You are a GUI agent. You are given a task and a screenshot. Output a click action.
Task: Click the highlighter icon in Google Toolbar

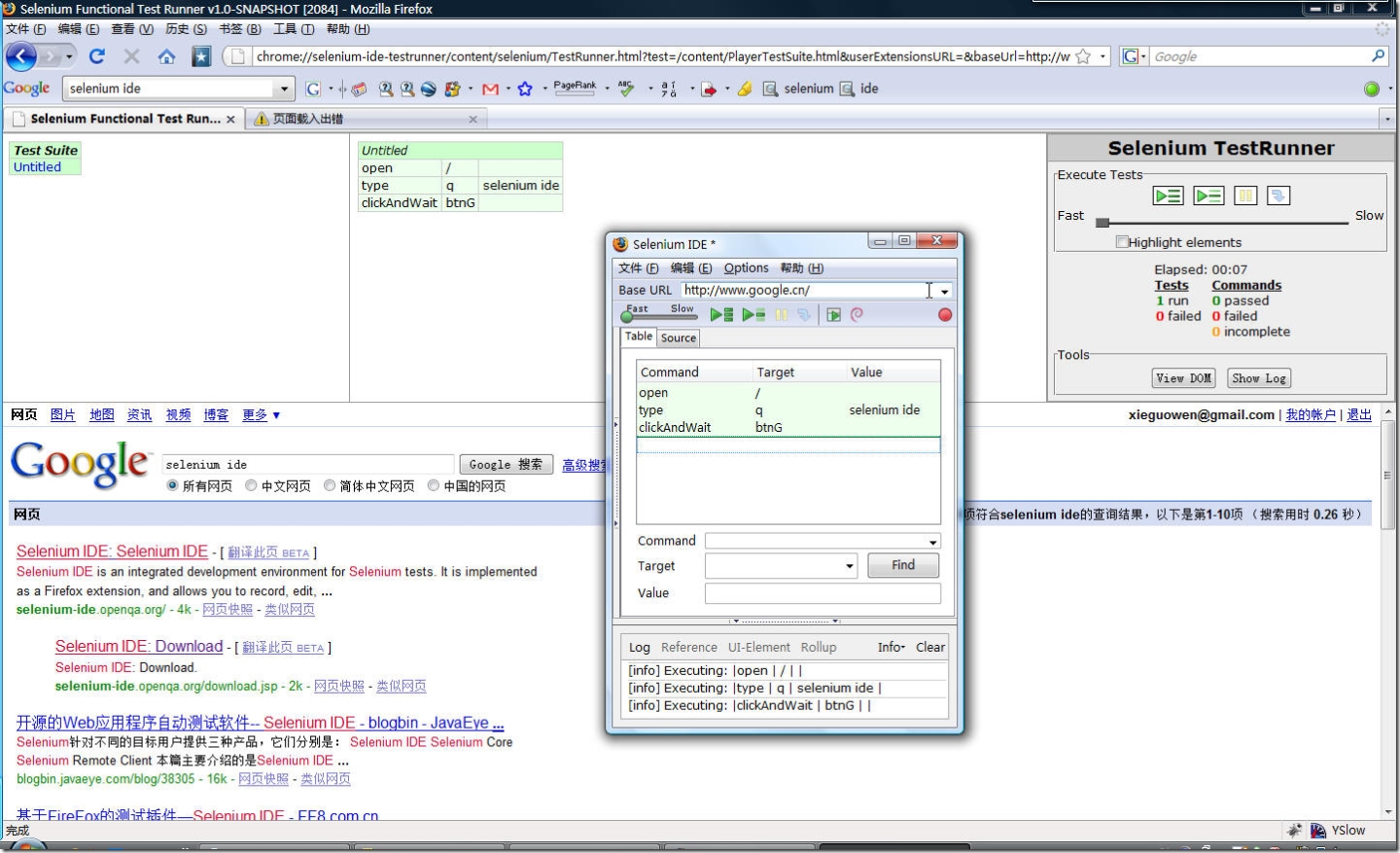pyautogui.click(x=745, y=89)
